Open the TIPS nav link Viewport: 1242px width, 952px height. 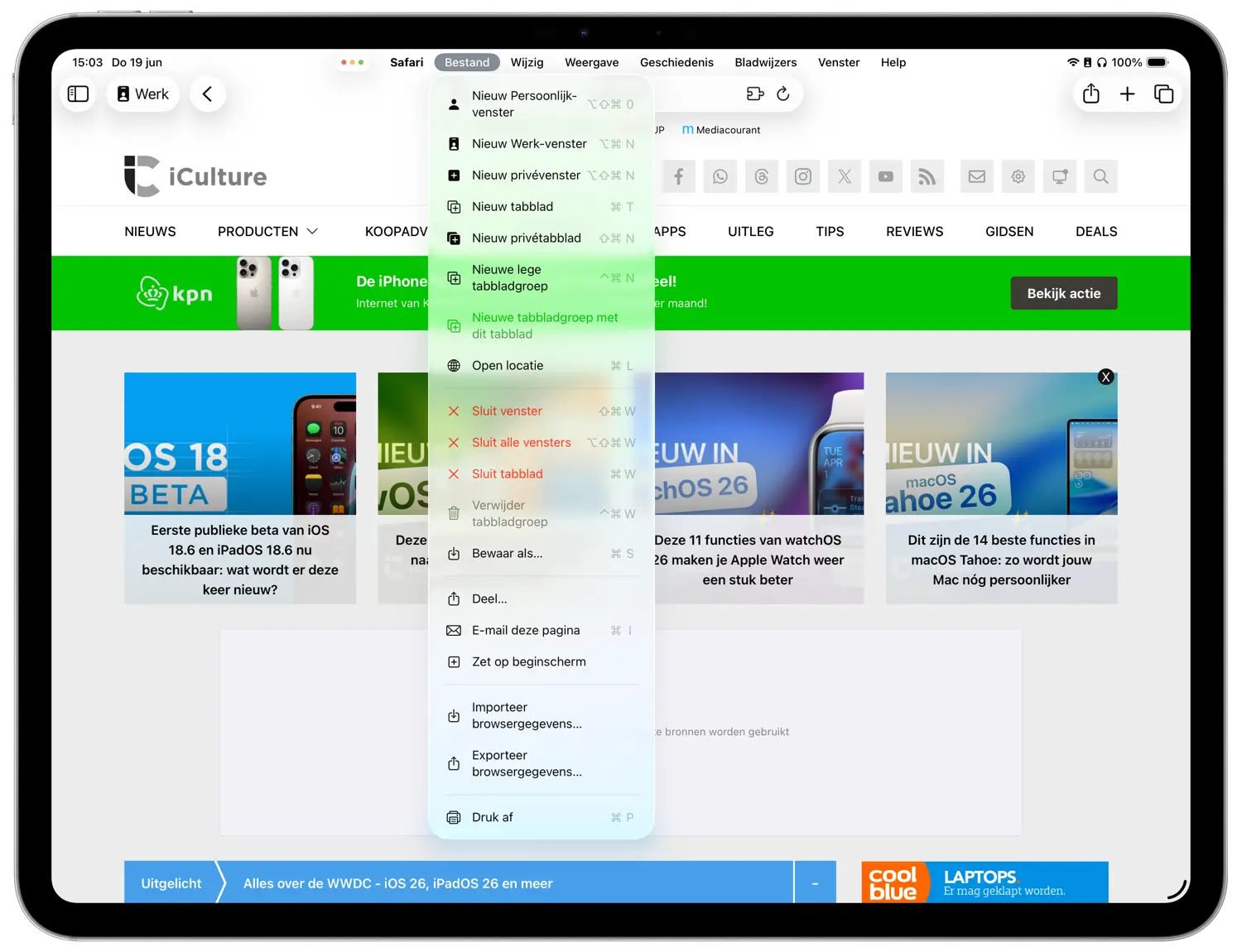point(830,232)
